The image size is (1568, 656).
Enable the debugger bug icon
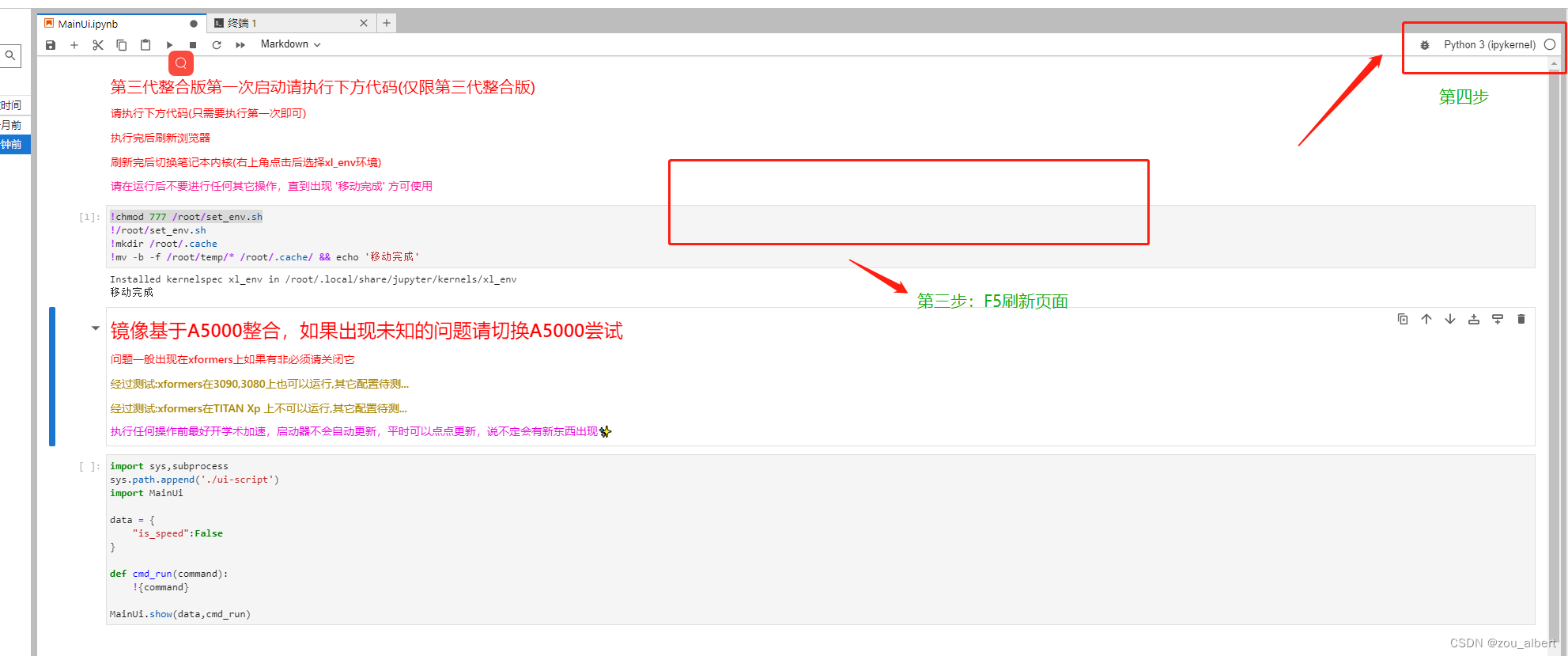click(x=1425, y=45)
